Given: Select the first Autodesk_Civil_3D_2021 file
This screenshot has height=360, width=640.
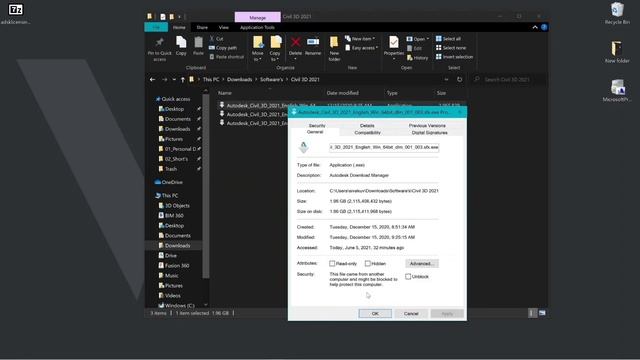Looking at the screenshot, I should (x=270, y=105).
